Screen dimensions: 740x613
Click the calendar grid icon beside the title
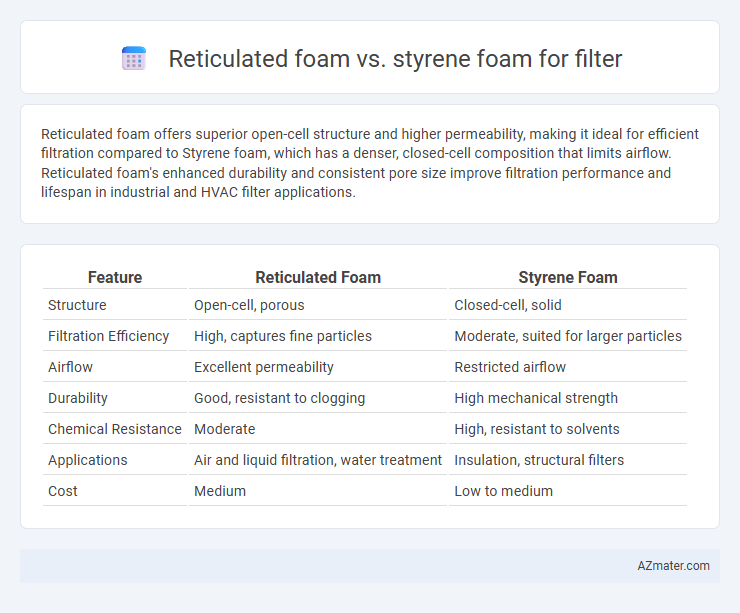(x=134, y=59)
